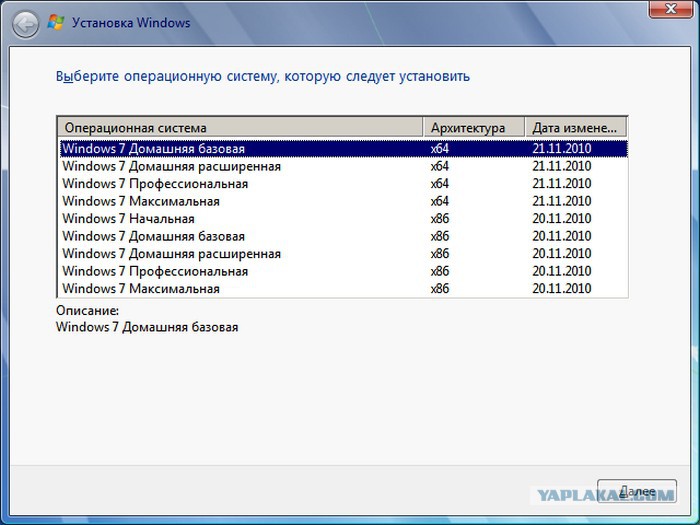
Task: Select Windows 7 Домашняя расширенная x86 row
Action: click(x=343, y=253)
